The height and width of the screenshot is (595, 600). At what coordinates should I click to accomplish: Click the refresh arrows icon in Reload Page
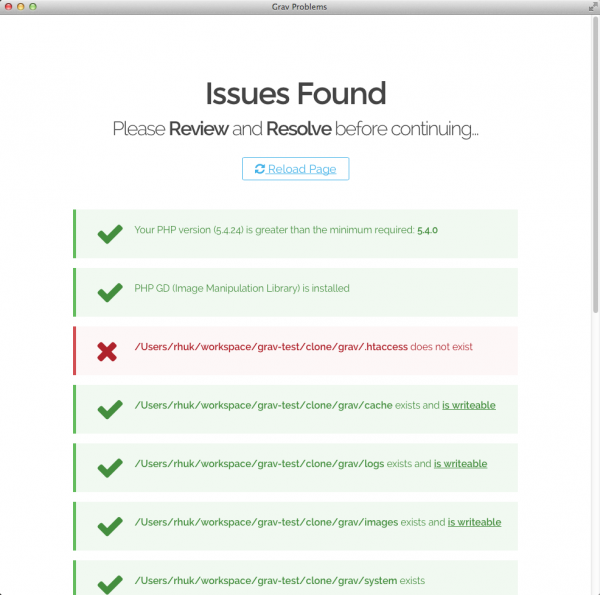(x=260, y=169)
